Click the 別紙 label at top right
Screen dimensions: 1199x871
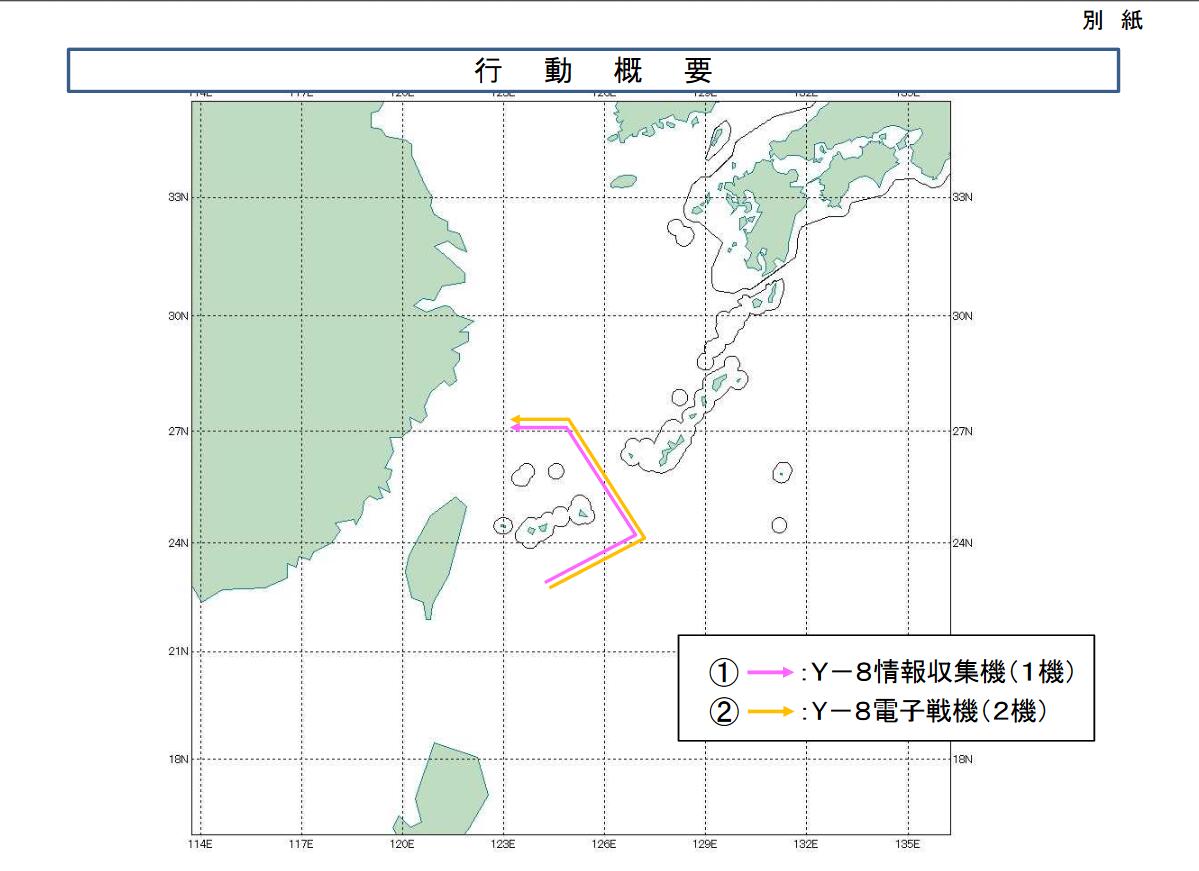point(1111,21)
